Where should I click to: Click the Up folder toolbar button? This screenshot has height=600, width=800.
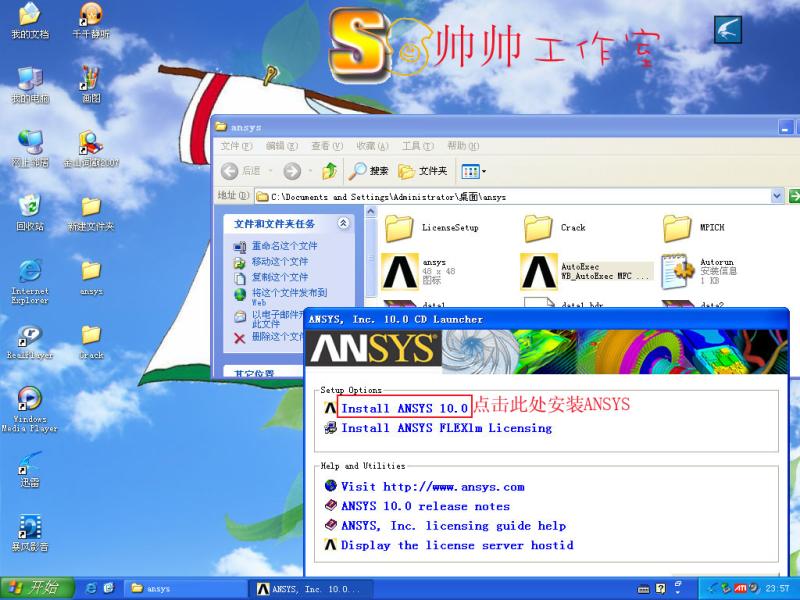point(329,171)
